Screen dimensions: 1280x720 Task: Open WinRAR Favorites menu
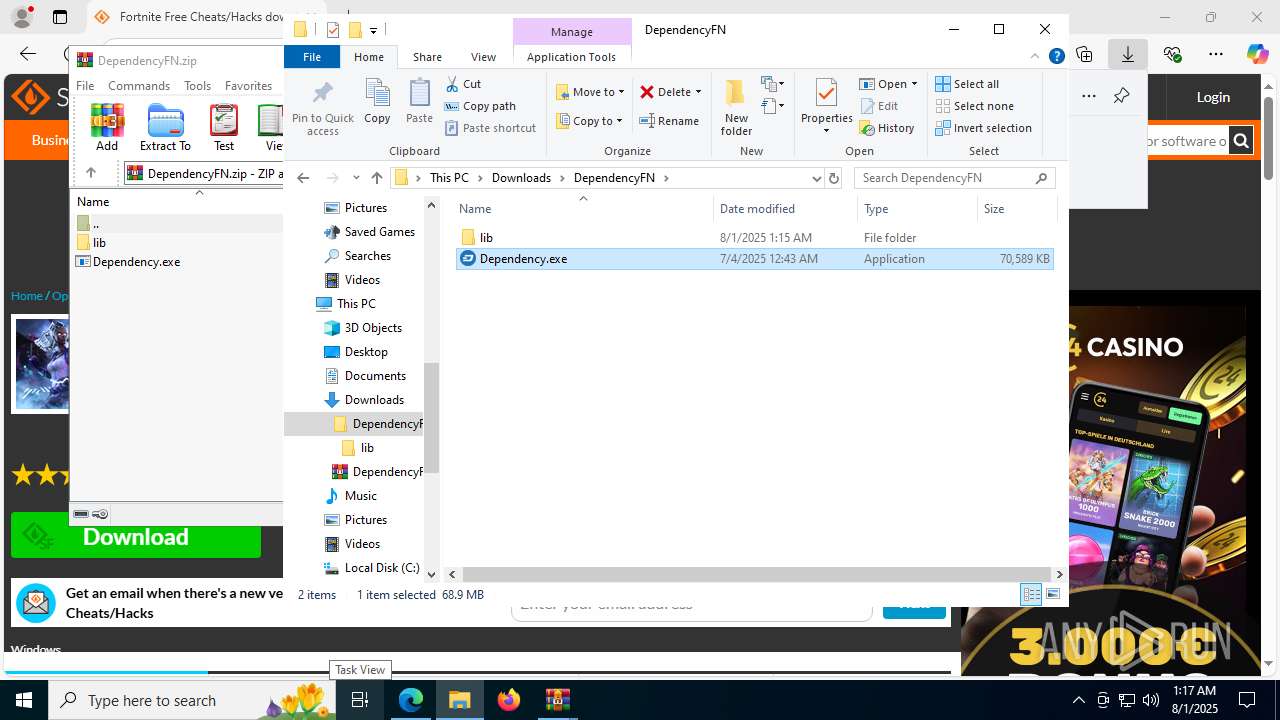[248, 86]
